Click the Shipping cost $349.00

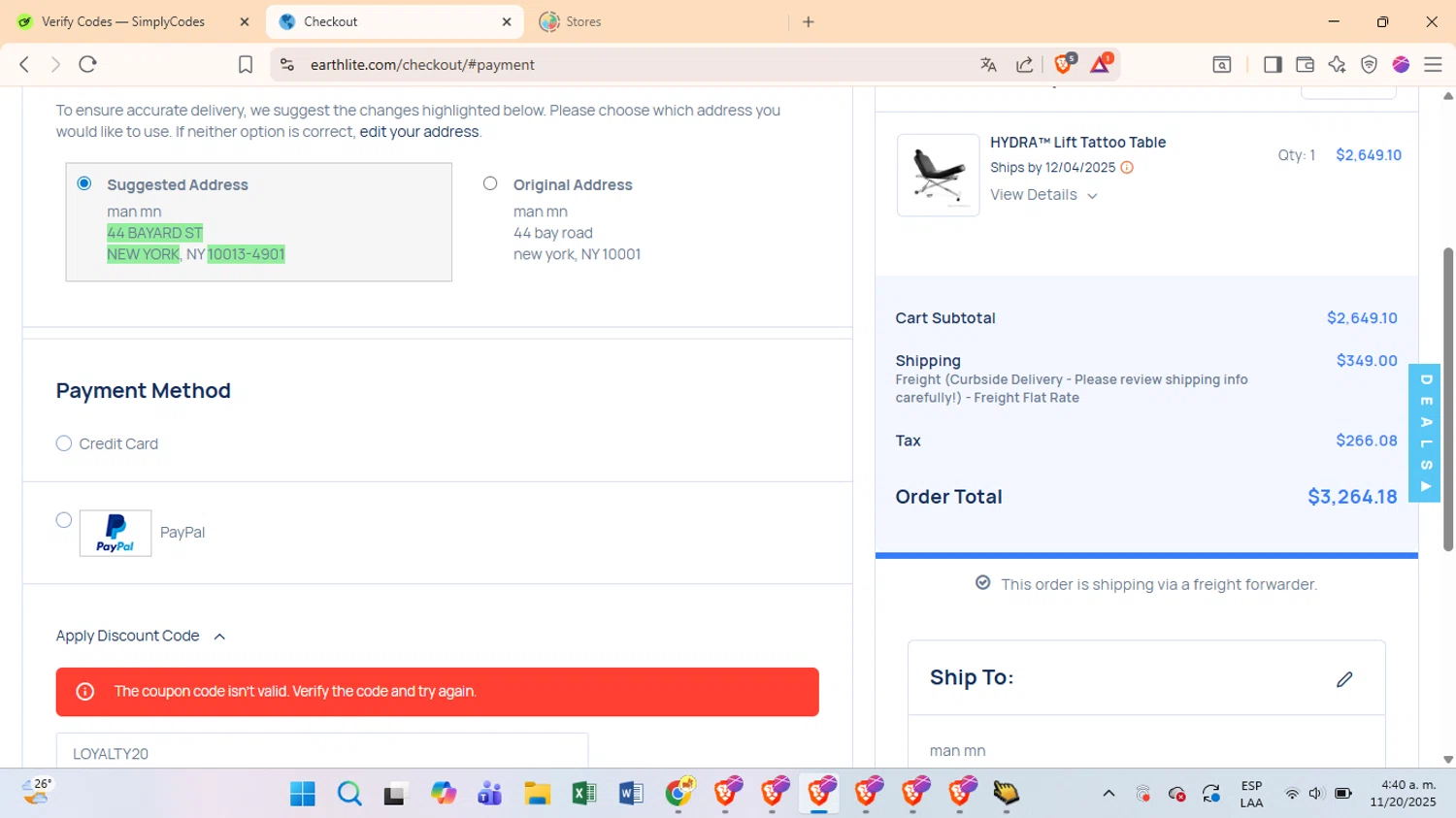(x=1367, y=361)
